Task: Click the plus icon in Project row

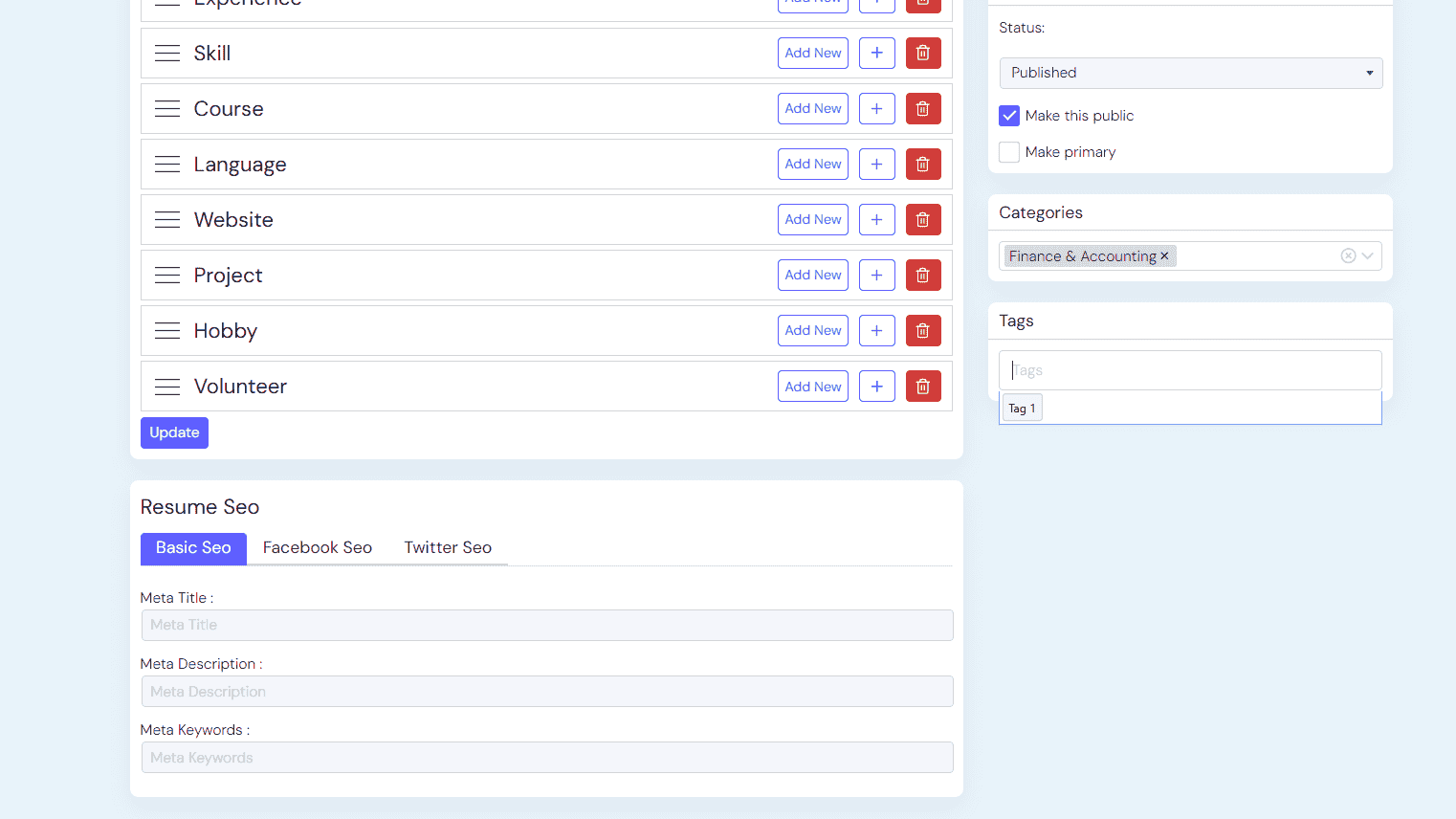Action: [x=876, y=276]
